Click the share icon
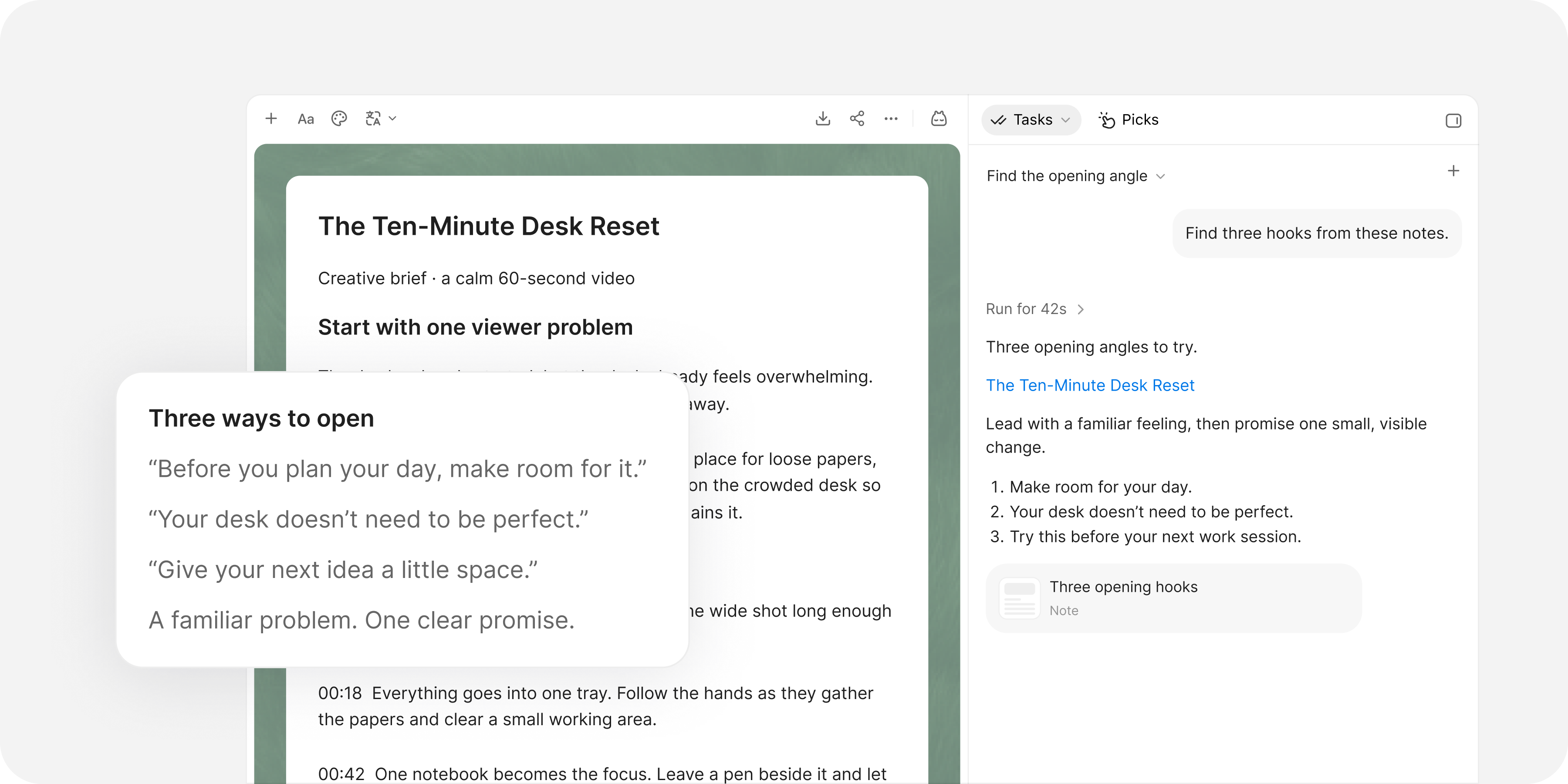The image size is (1568, 784). [857, 119]
